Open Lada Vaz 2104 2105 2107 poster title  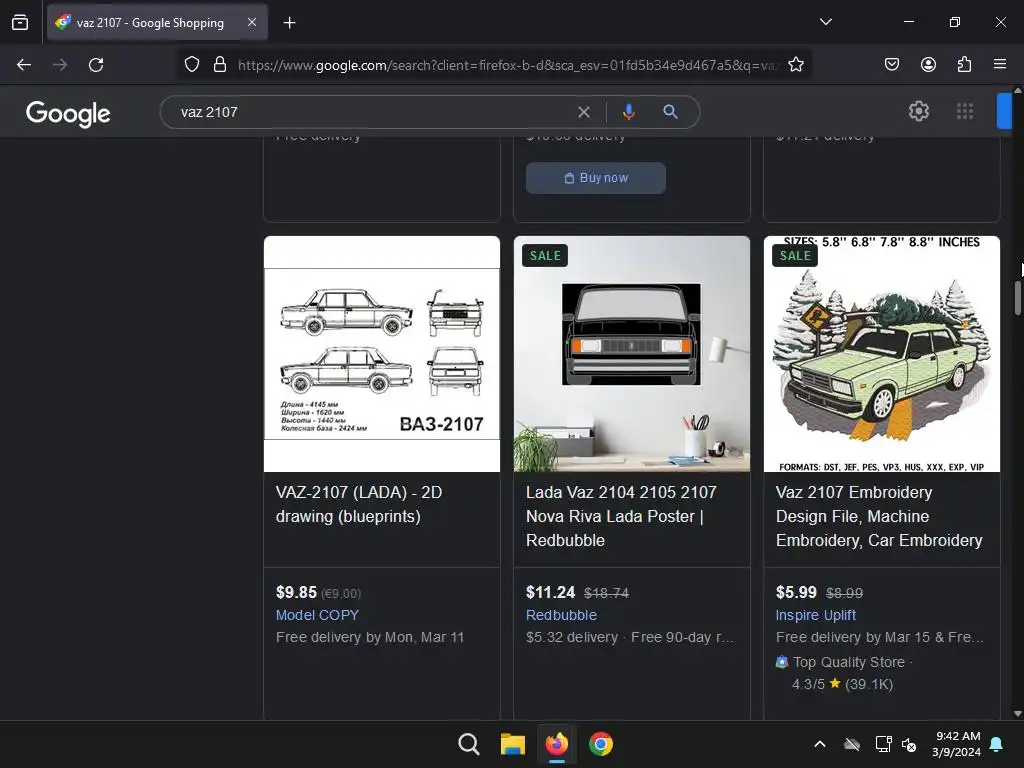(621, 516)
